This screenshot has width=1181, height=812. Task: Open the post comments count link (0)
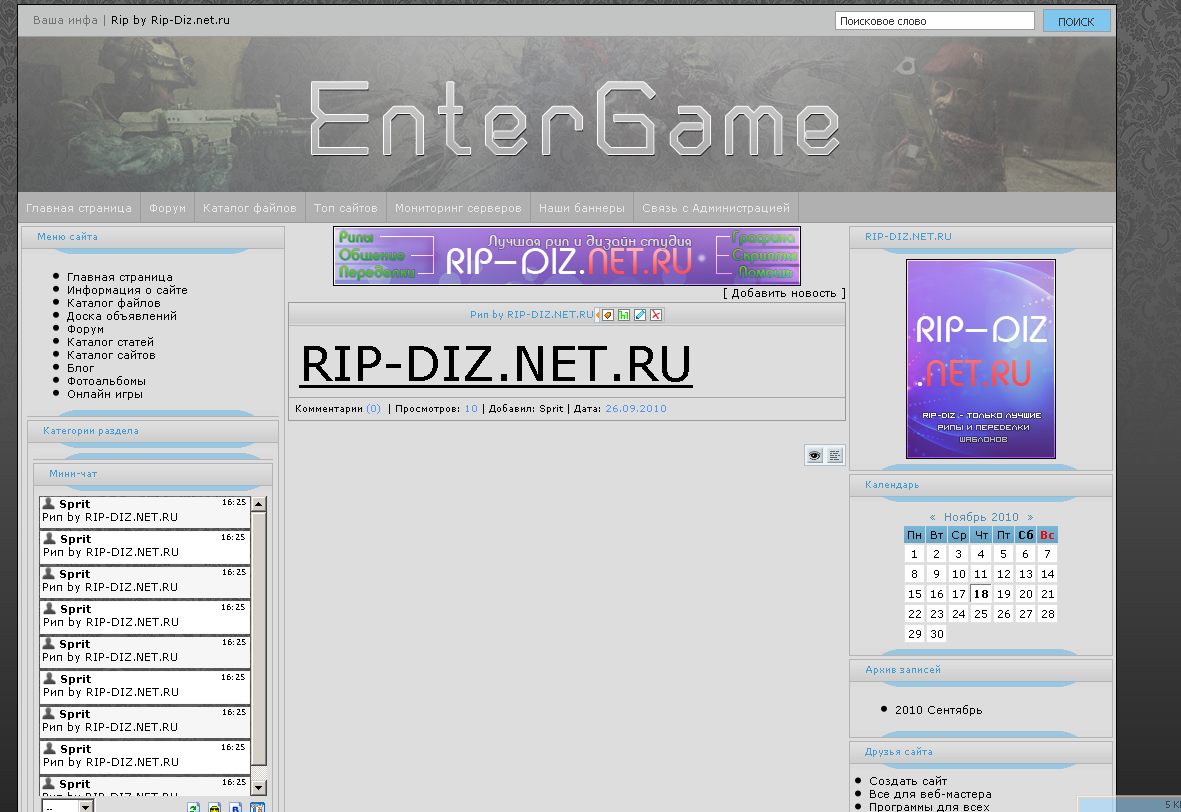374,409
